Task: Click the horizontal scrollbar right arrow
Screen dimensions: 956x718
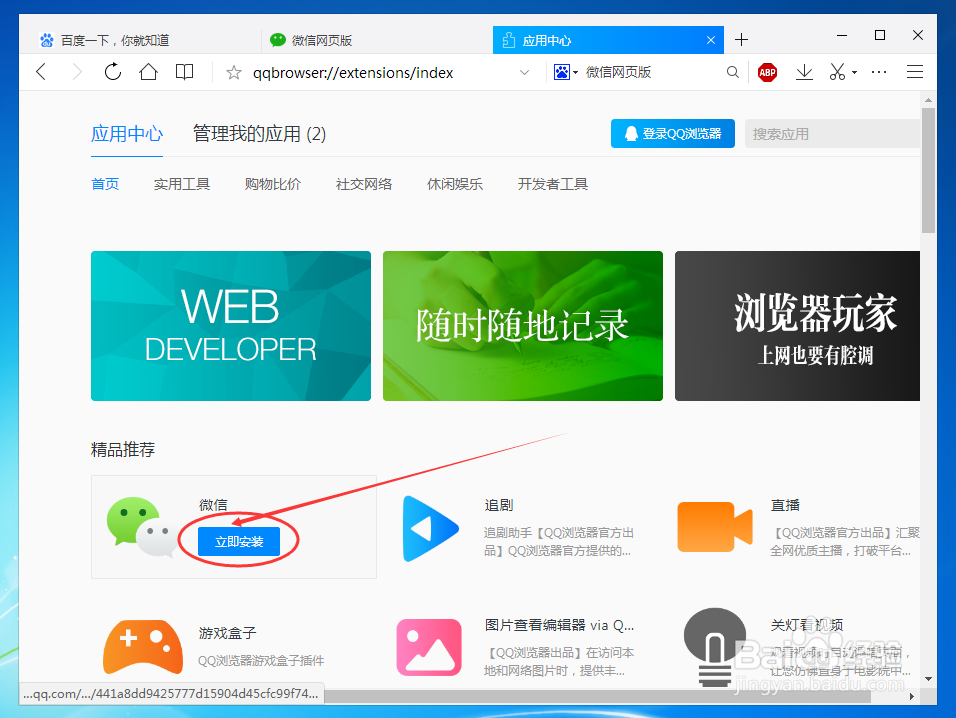Action: (911, 696)
